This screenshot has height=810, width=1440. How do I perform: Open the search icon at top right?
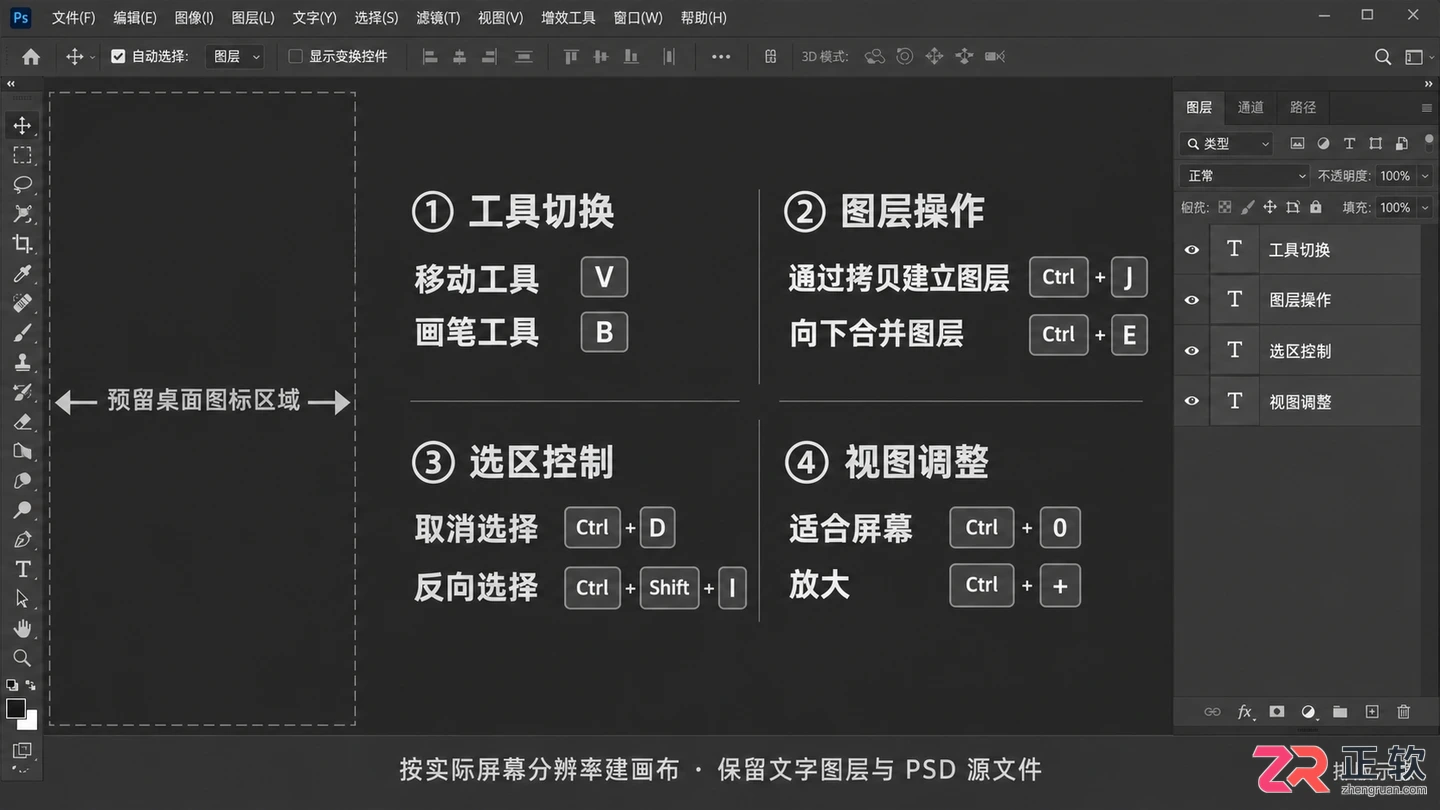point(1383,57)
